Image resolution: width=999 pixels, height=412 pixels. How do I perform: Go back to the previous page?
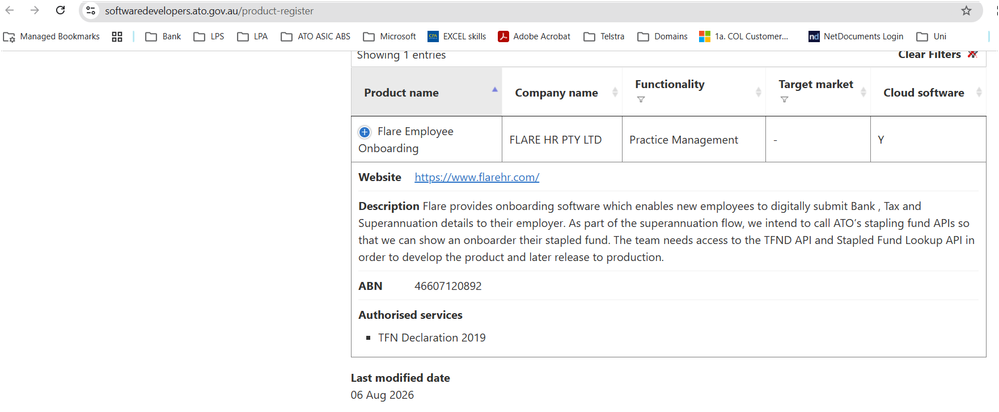[10, 10]
